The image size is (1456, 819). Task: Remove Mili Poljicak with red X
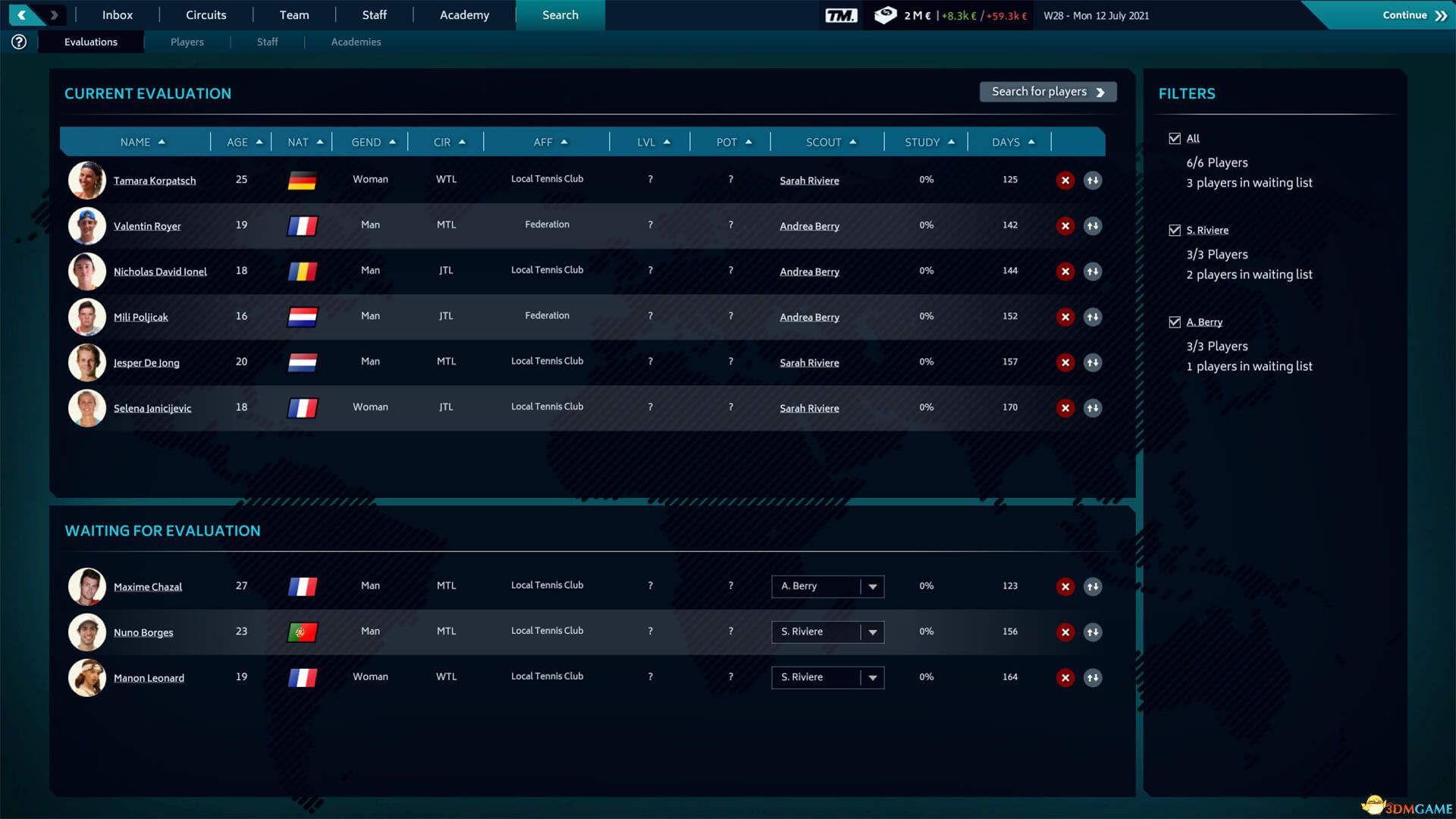[x=1065, y=317]
